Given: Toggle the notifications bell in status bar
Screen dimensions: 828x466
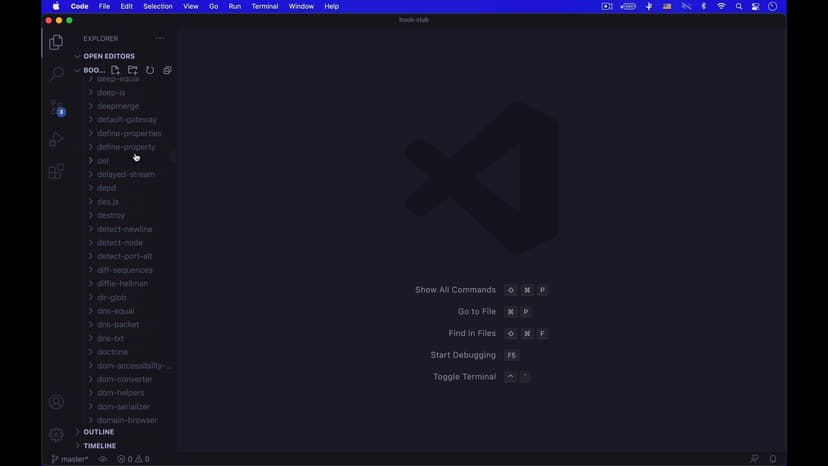Looking at the screenshot, I should (773, 459).
